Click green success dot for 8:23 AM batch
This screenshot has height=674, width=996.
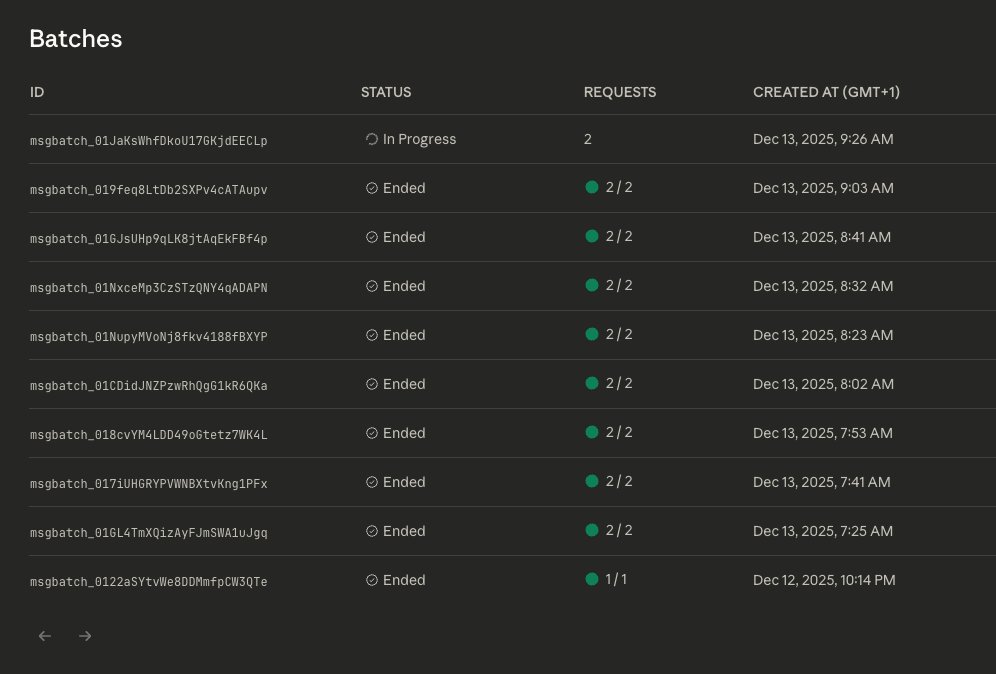pos(591,334)
